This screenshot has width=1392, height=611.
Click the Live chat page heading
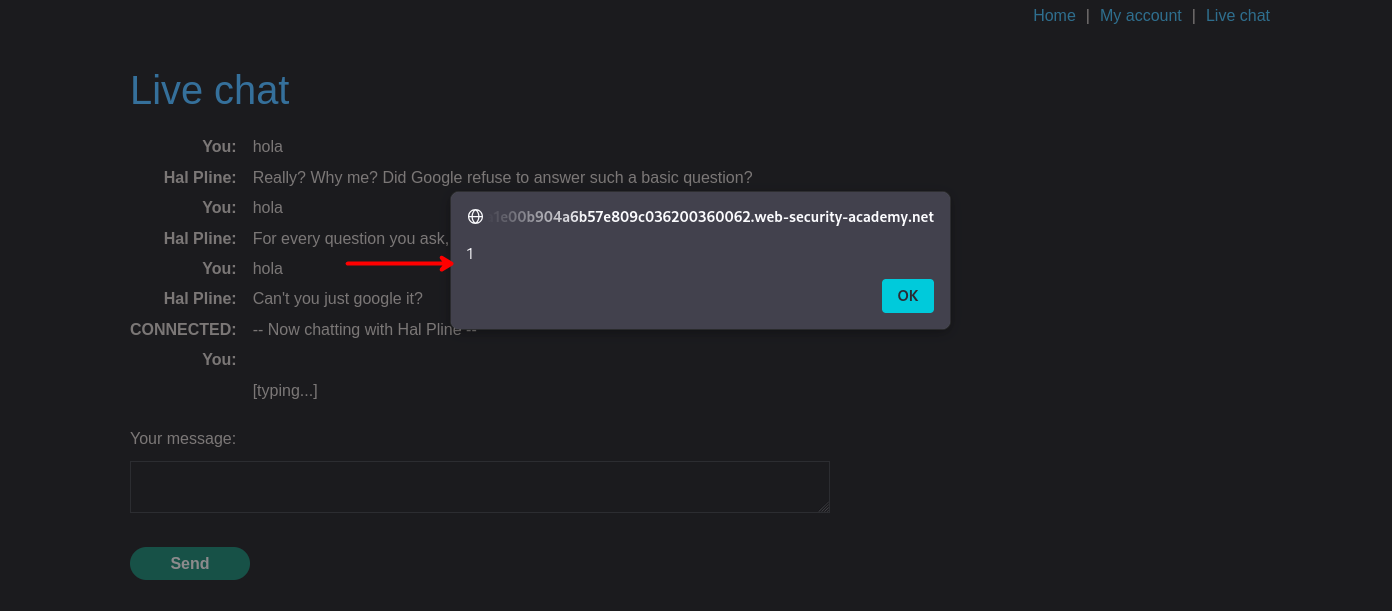[209, 90]
